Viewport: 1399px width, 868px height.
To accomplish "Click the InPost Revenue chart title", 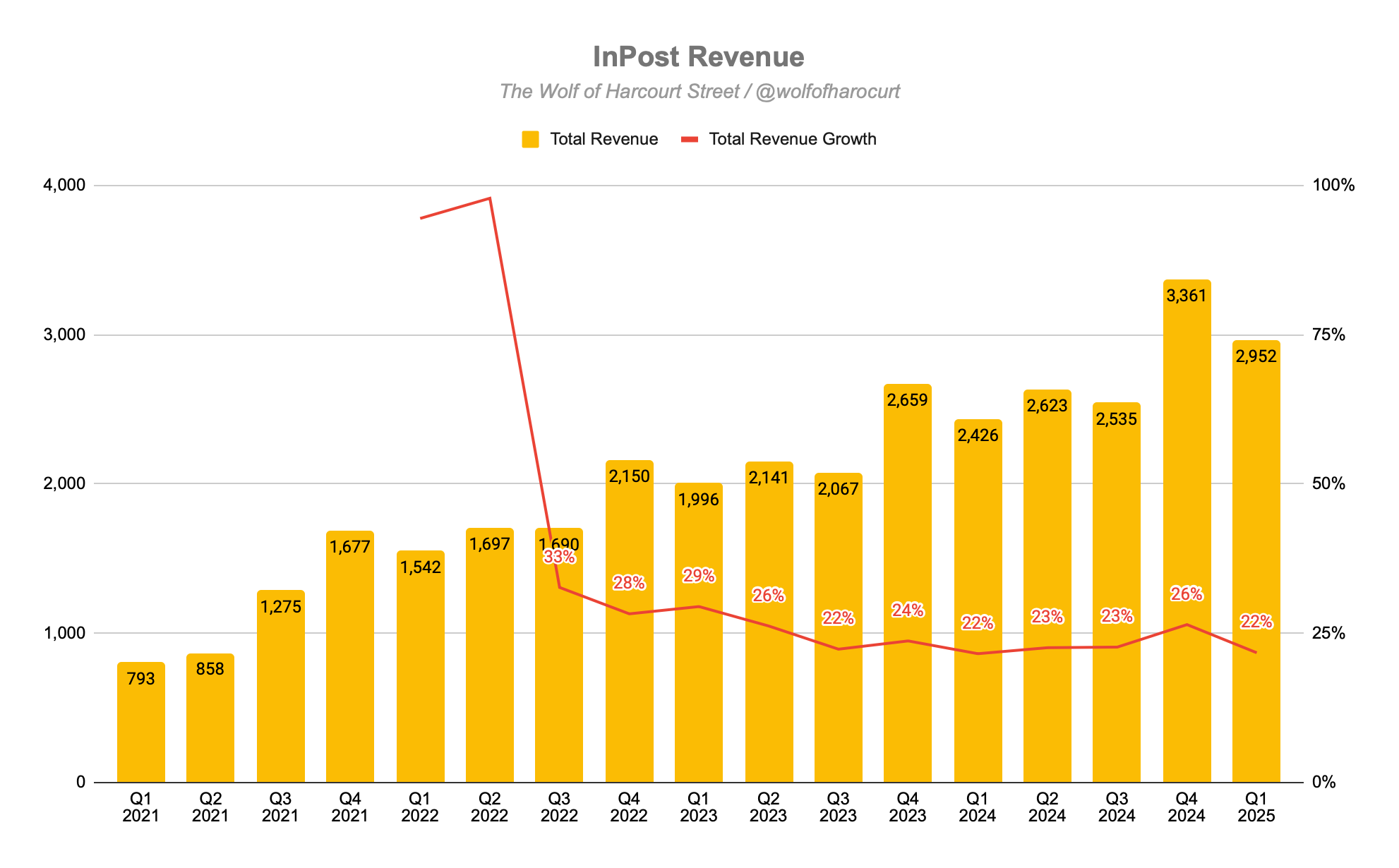I will click(698, 57).
